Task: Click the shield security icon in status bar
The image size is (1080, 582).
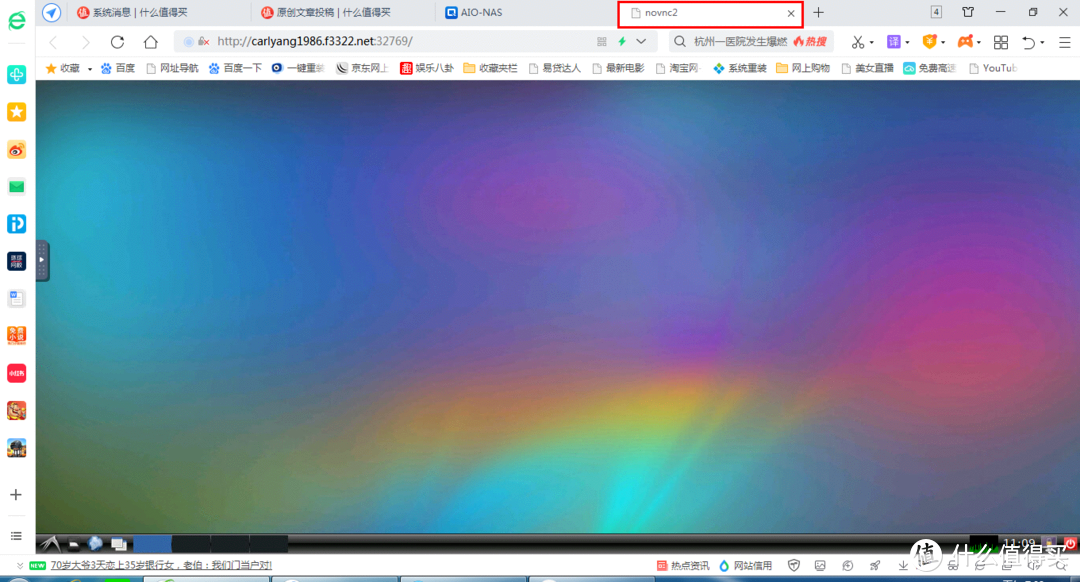Action: coord(793,565)
